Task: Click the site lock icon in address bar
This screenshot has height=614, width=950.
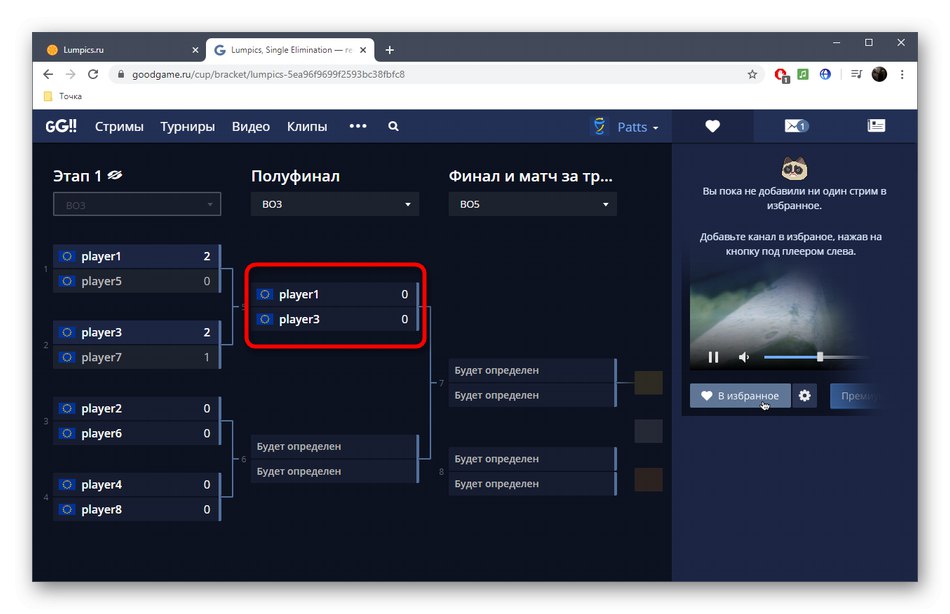Action: point(121,74)
